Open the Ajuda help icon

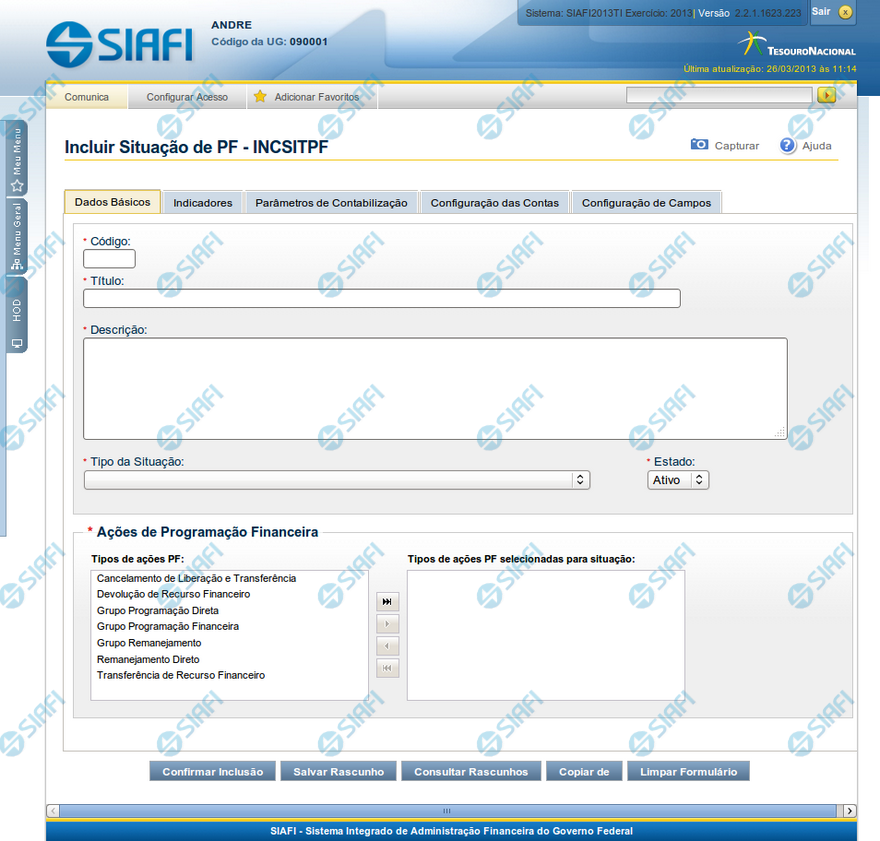(x=788, y=145)
